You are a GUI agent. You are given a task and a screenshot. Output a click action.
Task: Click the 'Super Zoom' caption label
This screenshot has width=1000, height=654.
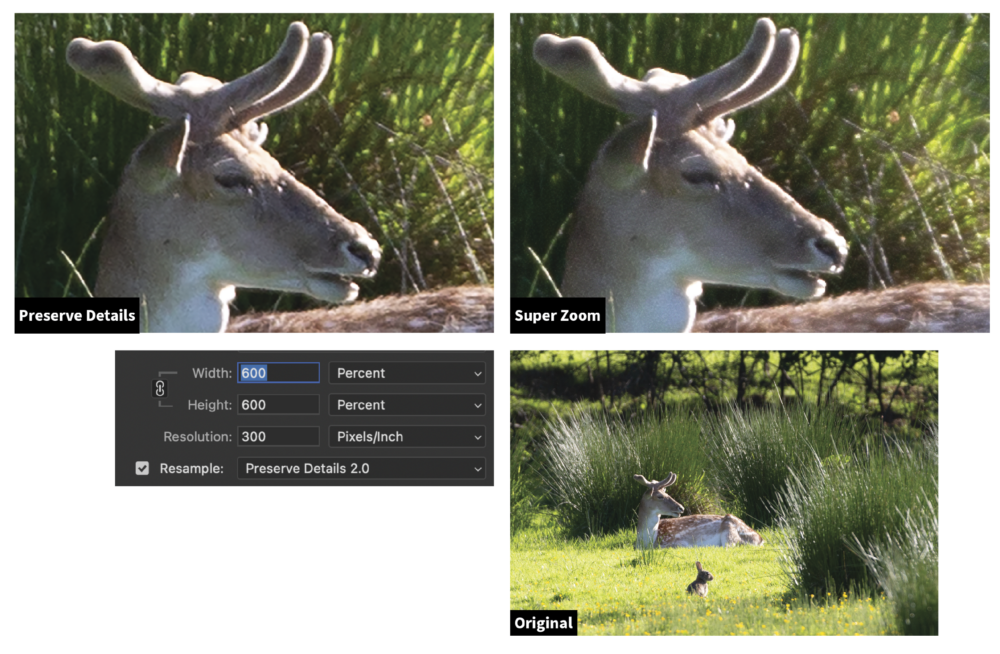(x=557, y=315)
